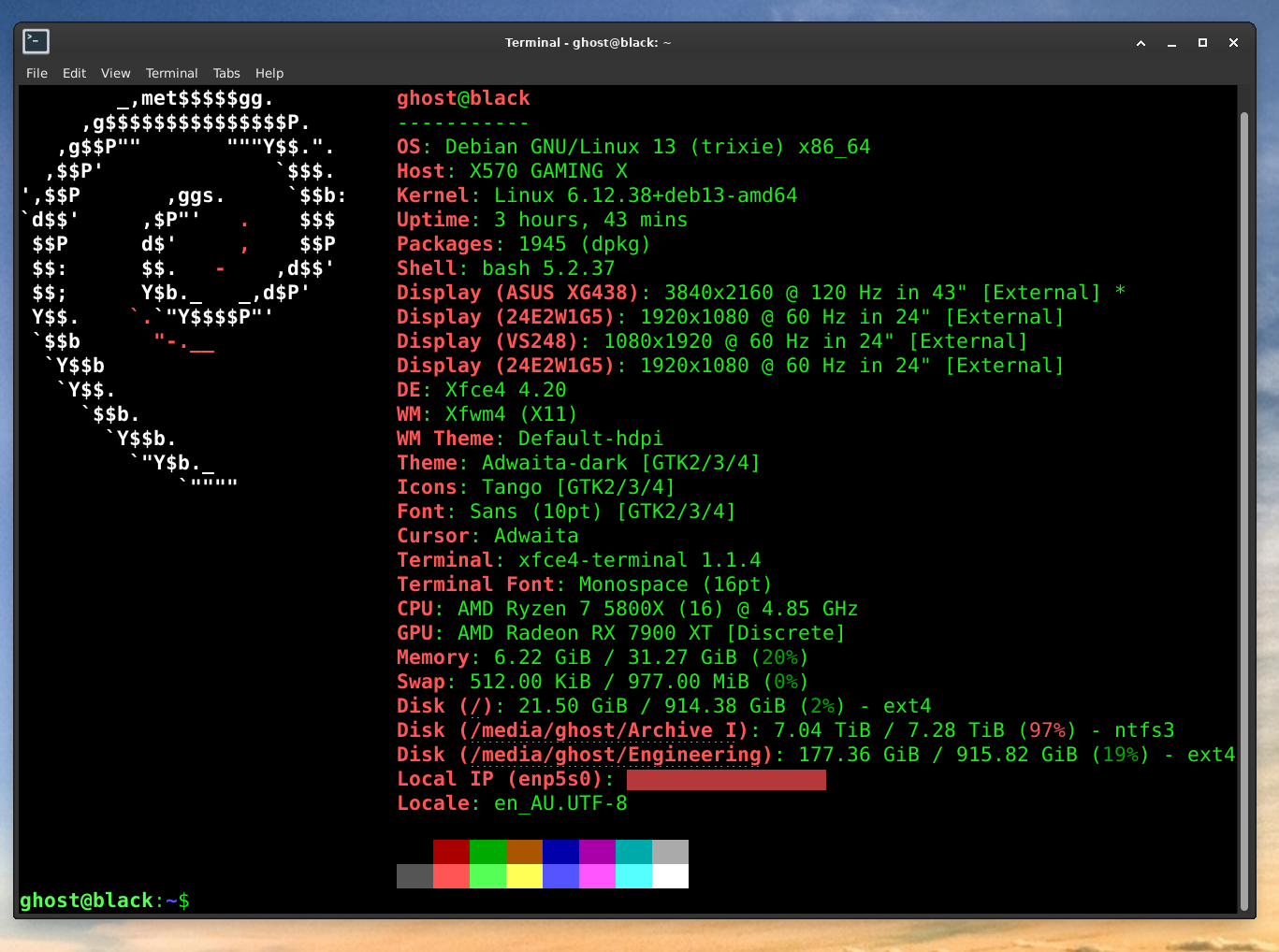Screen dimensions: 1279x952
Task: Click the yellow color block
Action: click(524, 876)
